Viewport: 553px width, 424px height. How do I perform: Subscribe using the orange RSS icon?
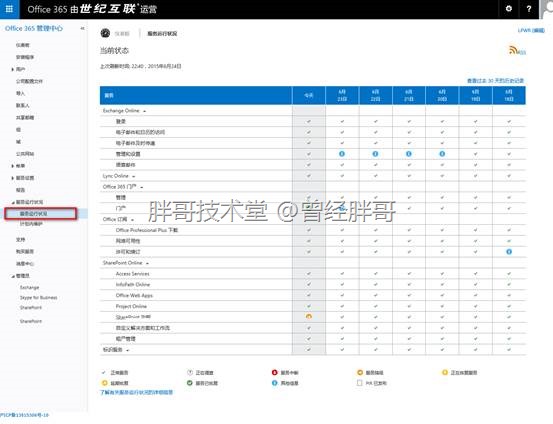pos(513,50)
